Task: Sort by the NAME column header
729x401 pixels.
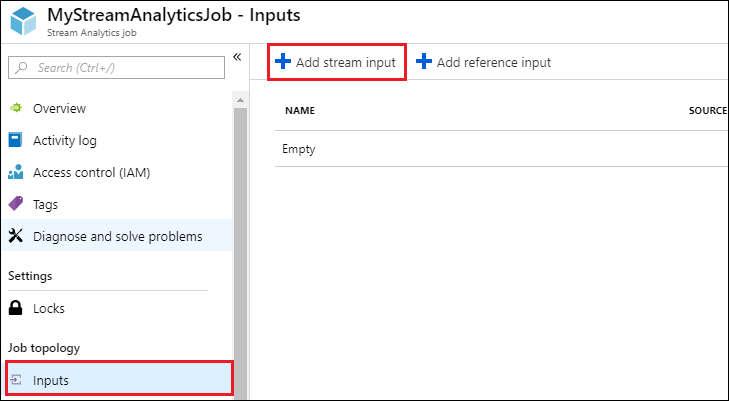Action: pyautogui.click(x=300, y=111)
